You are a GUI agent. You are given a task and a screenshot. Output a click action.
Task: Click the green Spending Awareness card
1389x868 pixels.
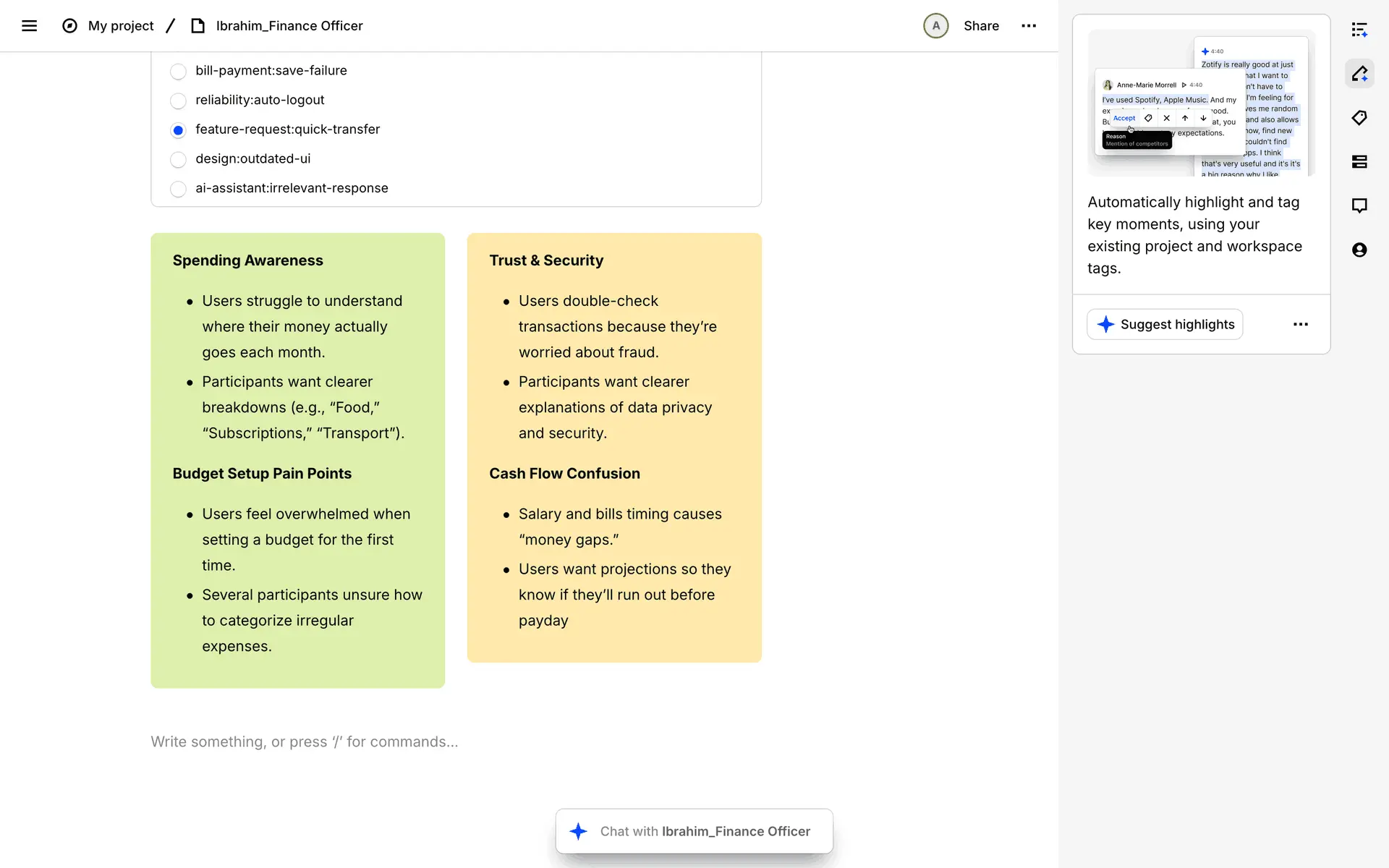[297, 460]
